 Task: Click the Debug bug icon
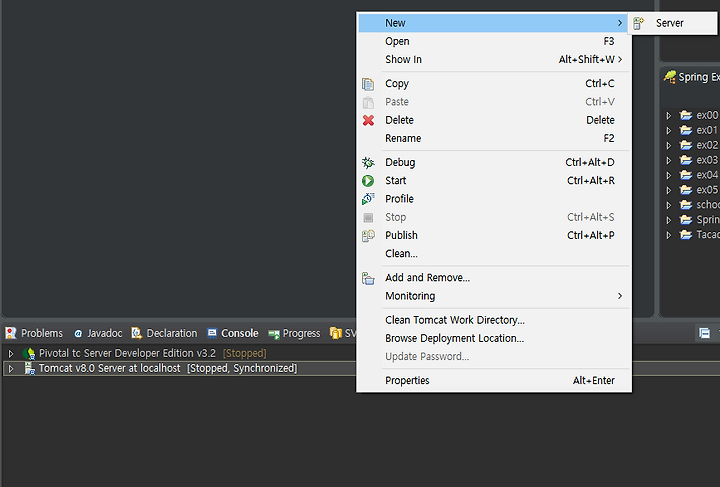(368, 162)
